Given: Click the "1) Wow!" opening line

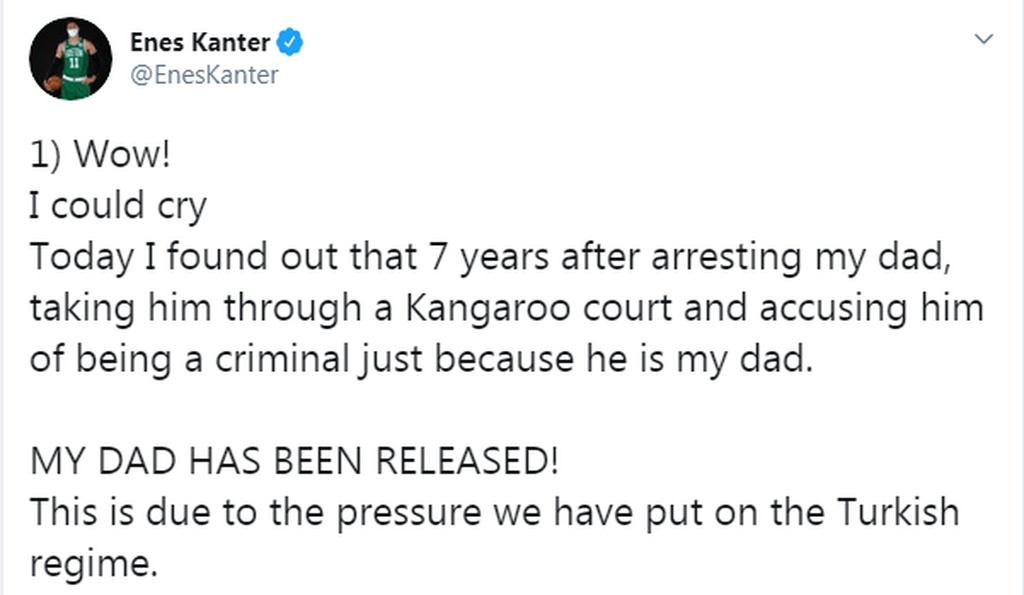Looking at the screenshot, I should pos(97,157).
